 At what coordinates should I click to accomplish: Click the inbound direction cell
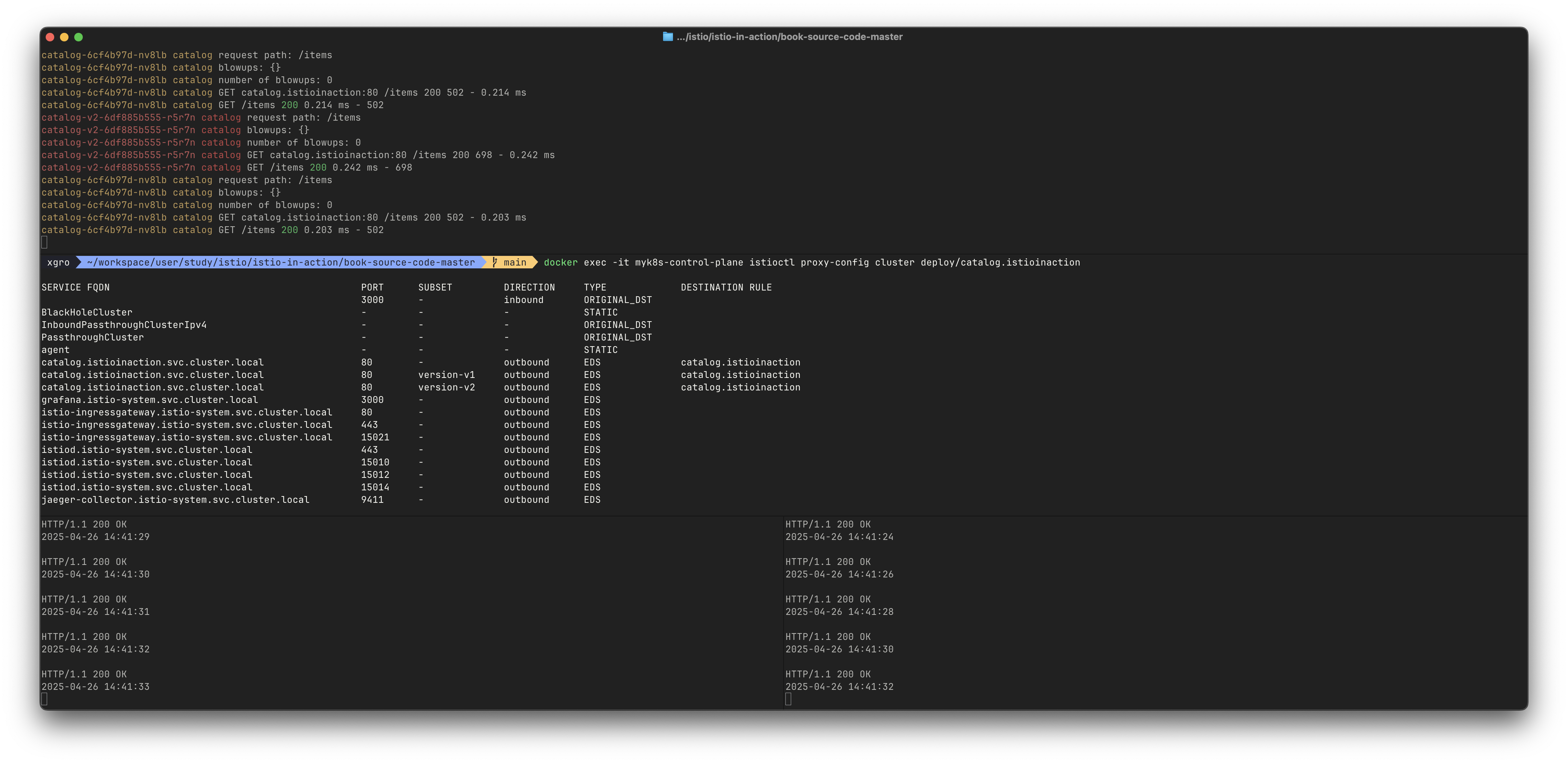(x=523, y=300)
